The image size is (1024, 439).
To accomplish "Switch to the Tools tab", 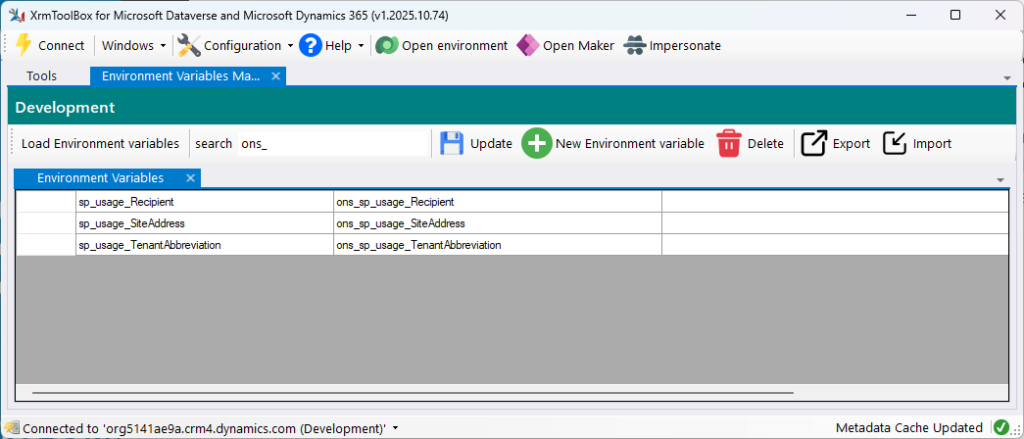I will click(42, 75).
